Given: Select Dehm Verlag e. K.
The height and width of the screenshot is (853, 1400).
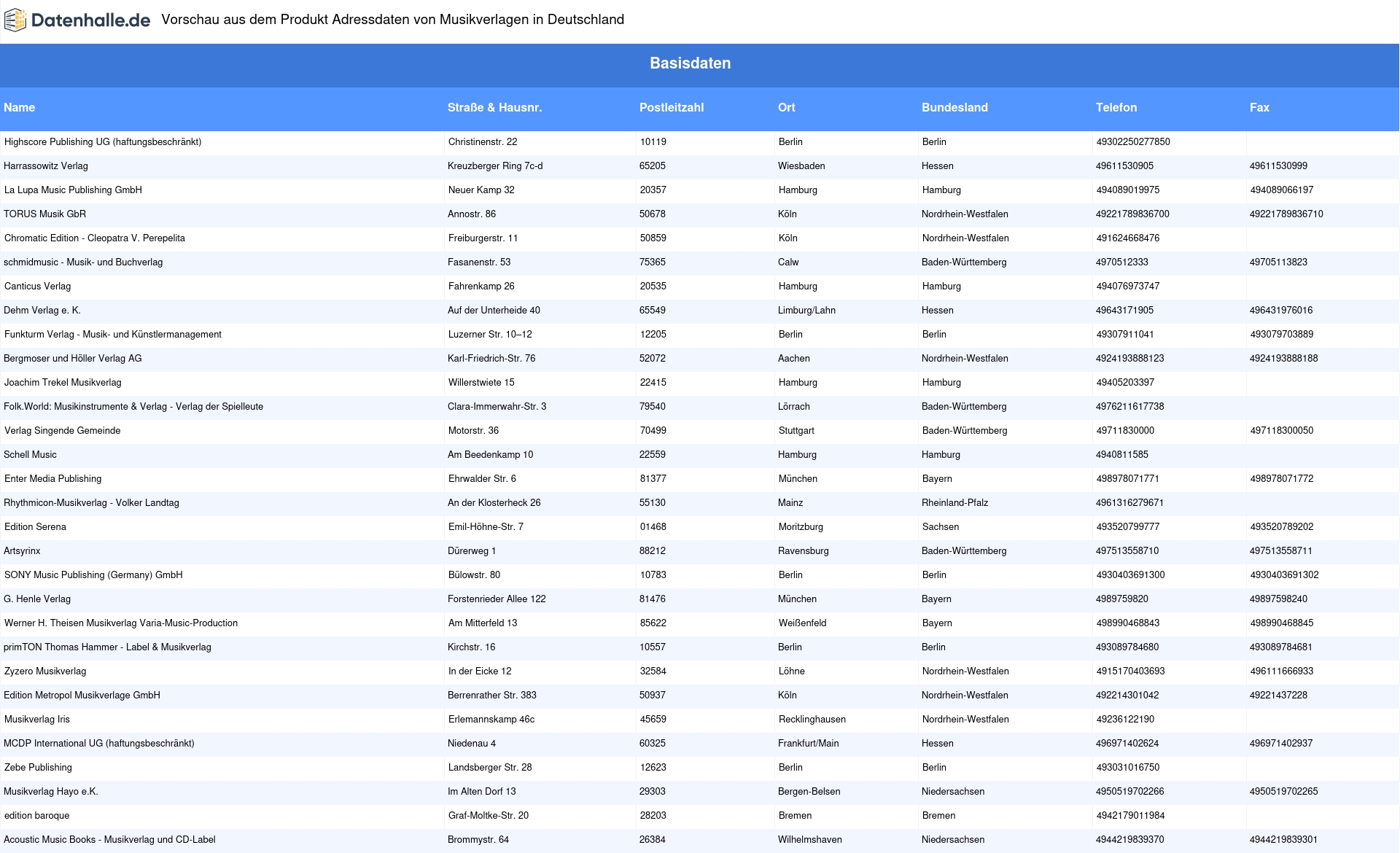Looking at the screenshot, I should coord(42,311).
